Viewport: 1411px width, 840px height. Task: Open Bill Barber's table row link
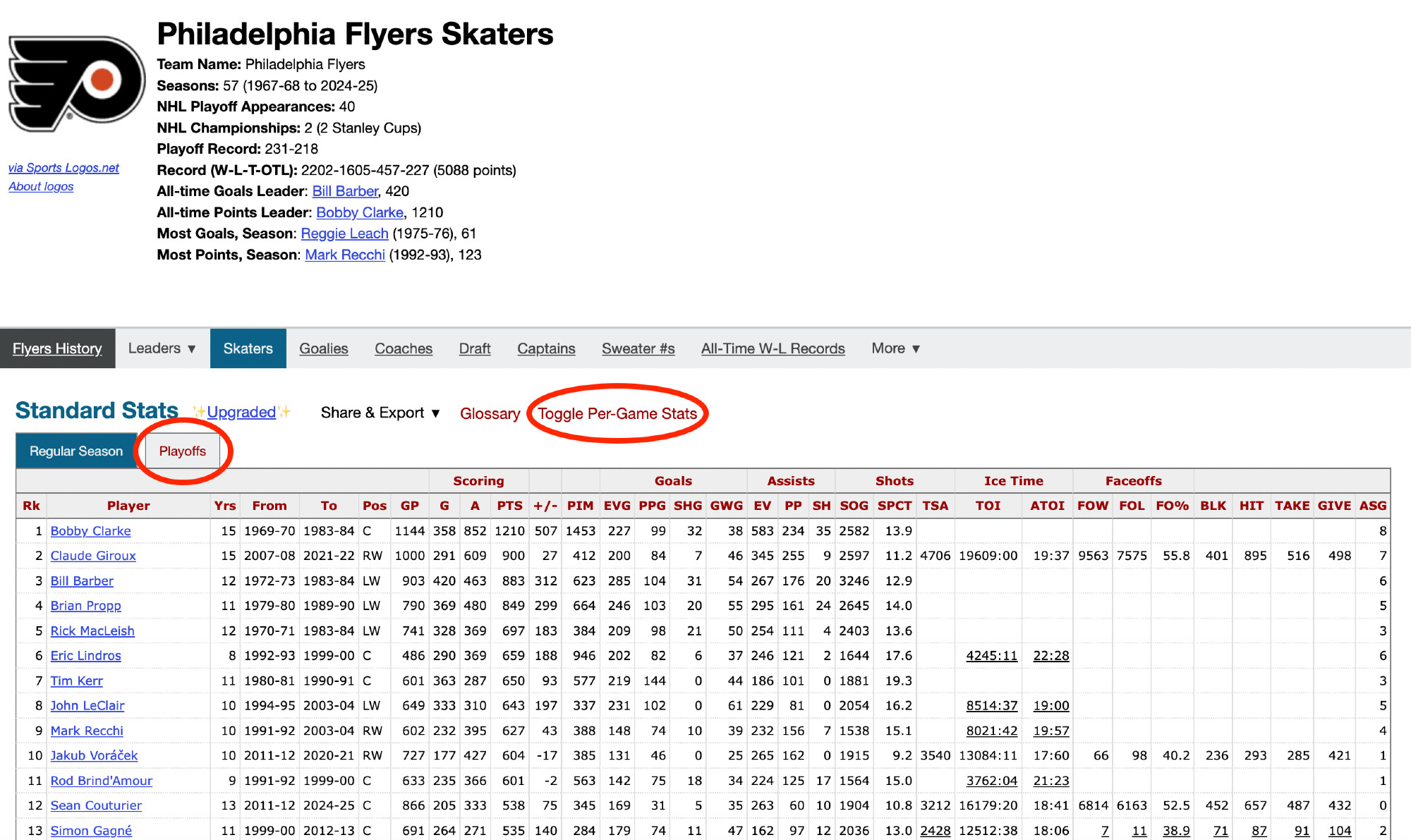pos(82,581)
